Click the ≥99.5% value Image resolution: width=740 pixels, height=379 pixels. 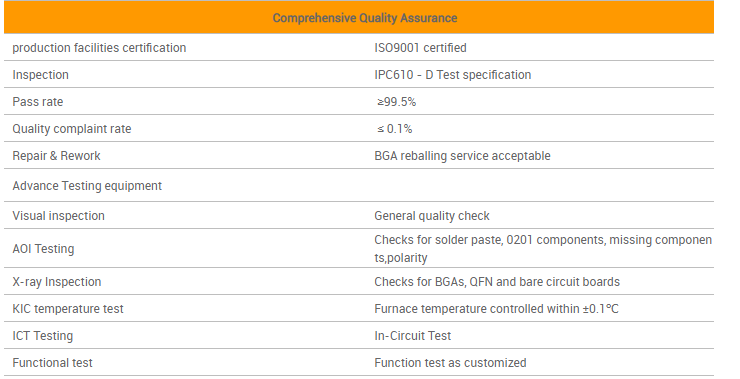pos(396,101)
